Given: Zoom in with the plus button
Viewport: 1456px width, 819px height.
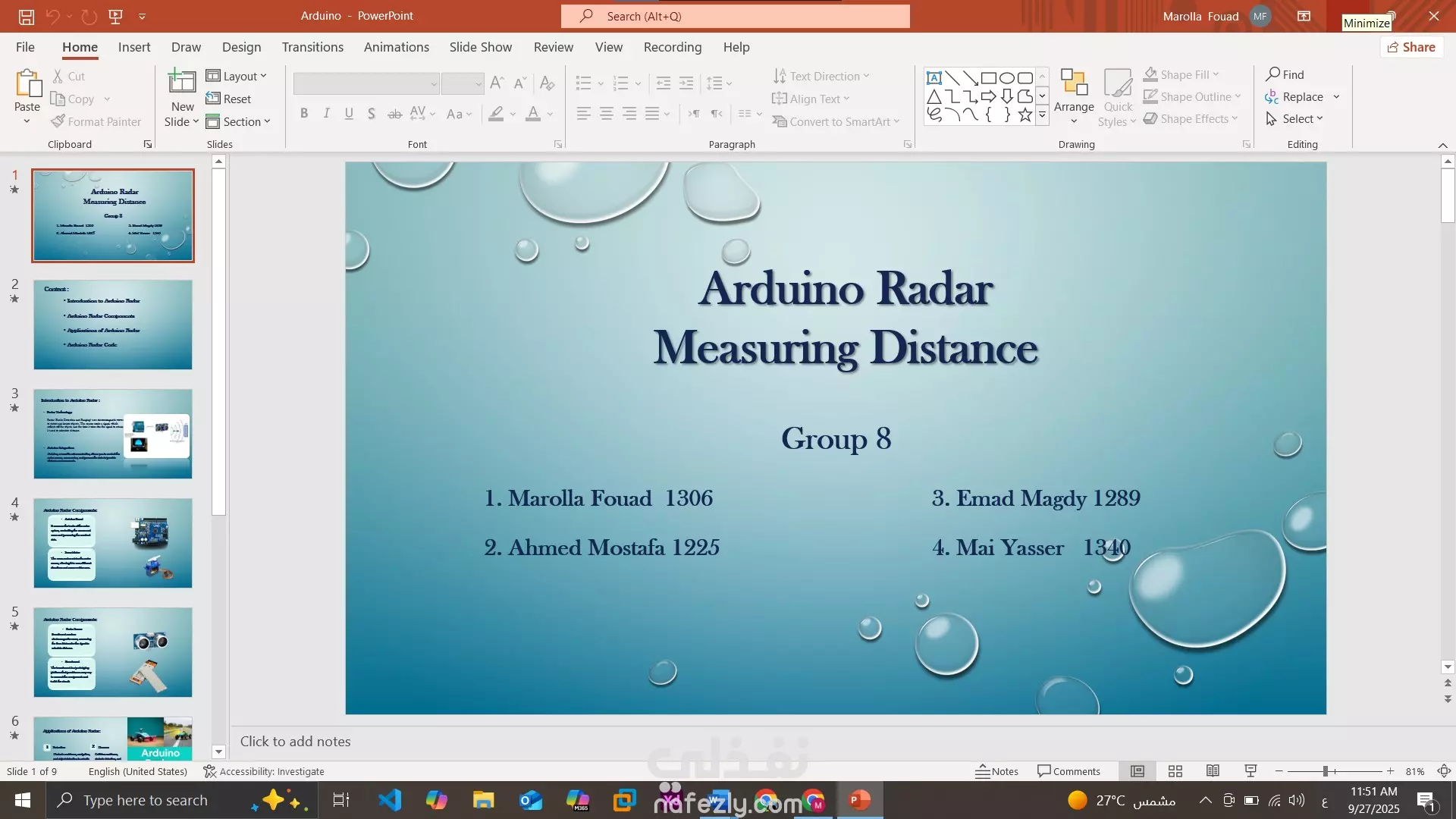Looking at the screenshot, I should coord(1390,771).
